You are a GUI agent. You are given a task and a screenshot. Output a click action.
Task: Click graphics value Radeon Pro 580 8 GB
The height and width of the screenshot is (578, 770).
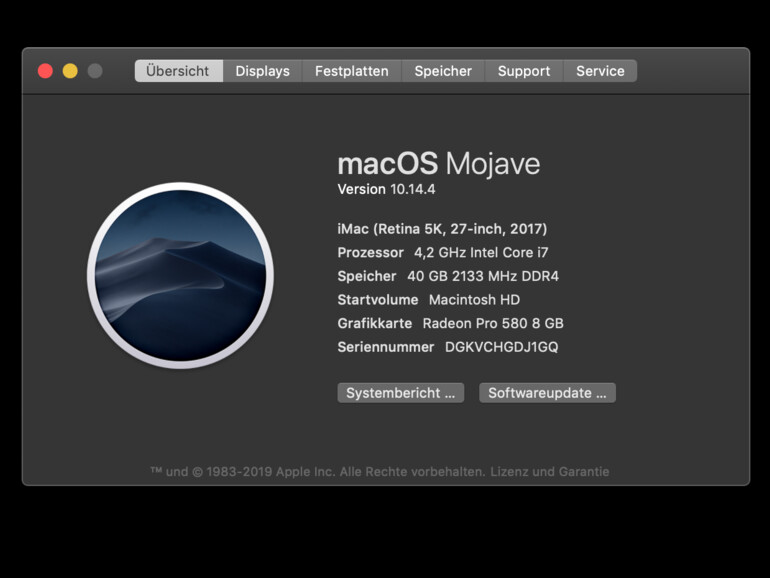tap(493, 323)
